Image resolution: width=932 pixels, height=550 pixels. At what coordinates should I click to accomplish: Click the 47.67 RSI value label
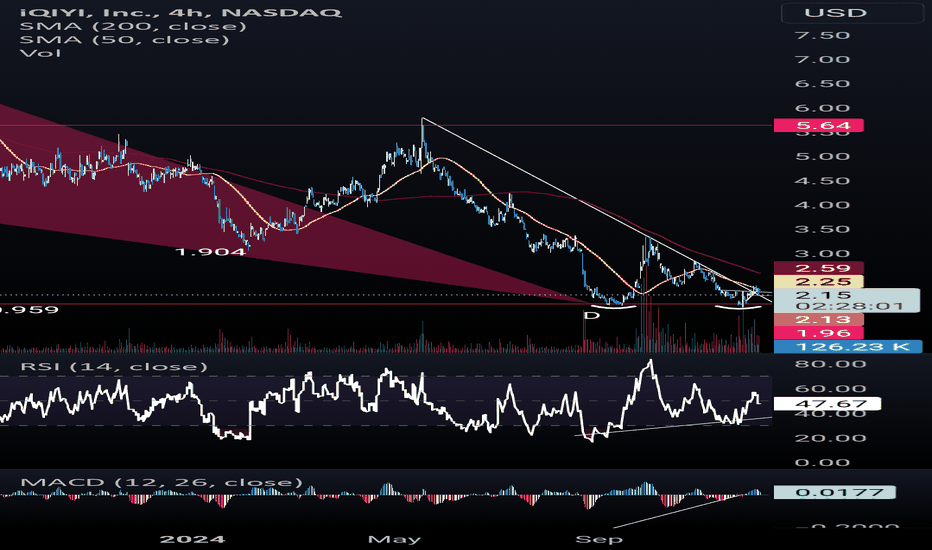tap(827, 404)
